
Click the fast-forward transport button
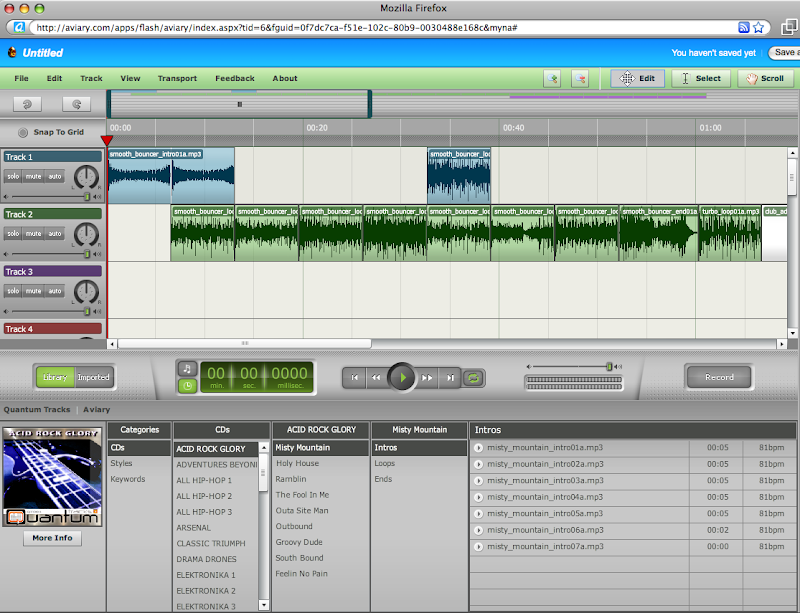coord(427,378)
